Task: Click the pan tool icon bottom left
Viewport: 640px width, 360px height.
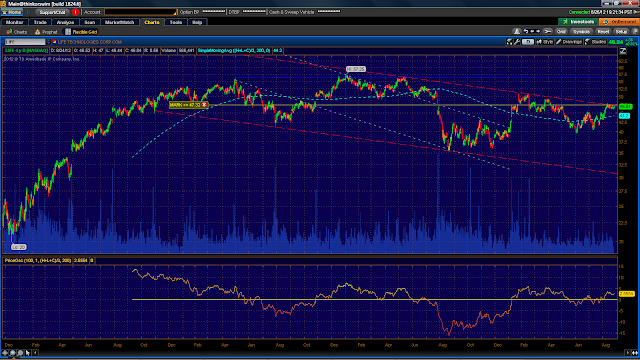Action: [5, 353]
